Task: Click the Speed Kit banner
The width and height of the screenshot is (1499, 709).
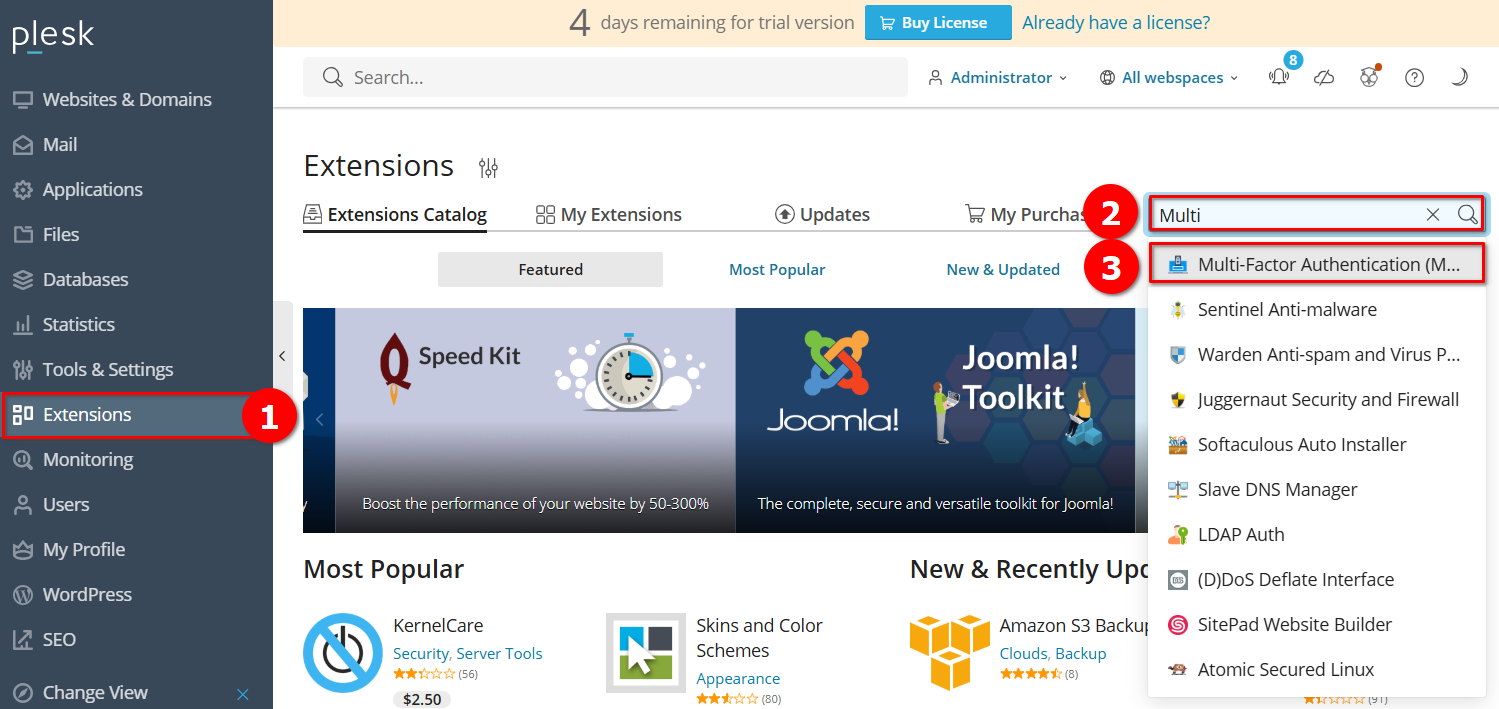Action: pos(535,420)
